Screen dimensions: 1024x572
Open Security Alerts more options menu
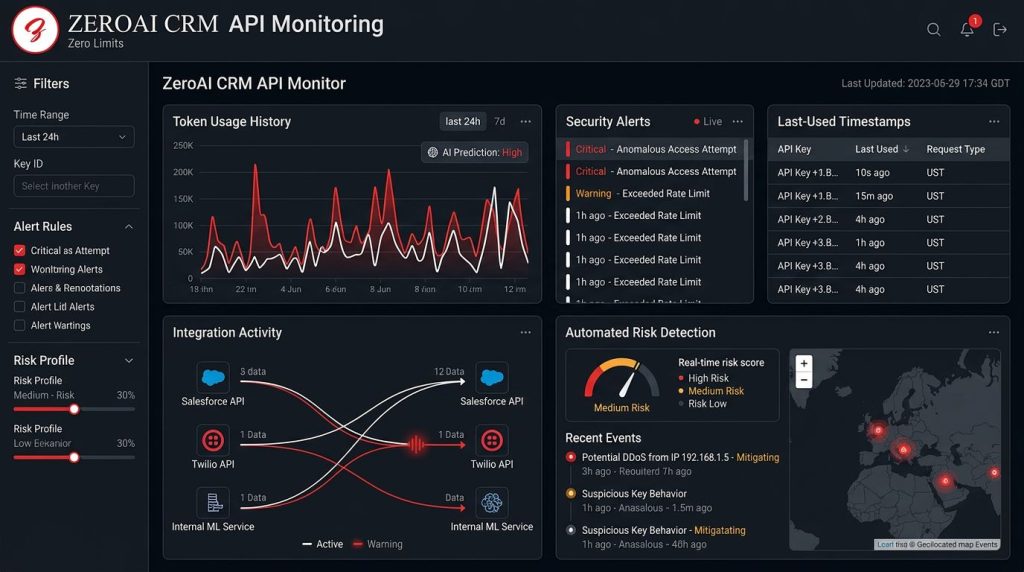tap(738, 121)
